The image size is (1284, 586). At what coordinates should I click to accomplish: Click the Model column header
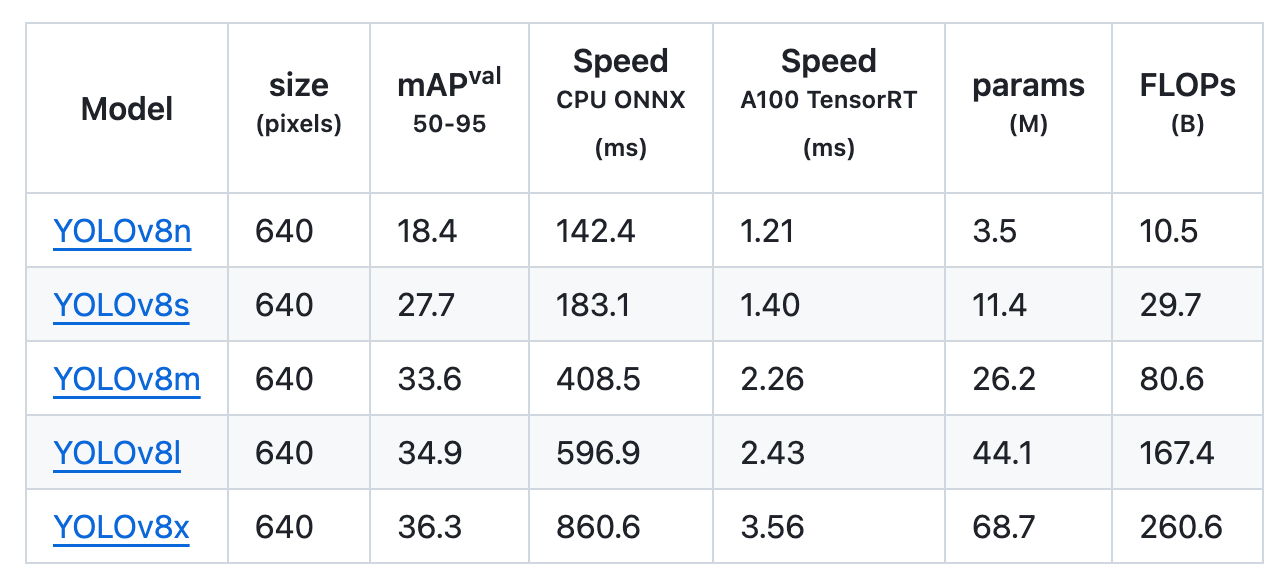[127, 108]
